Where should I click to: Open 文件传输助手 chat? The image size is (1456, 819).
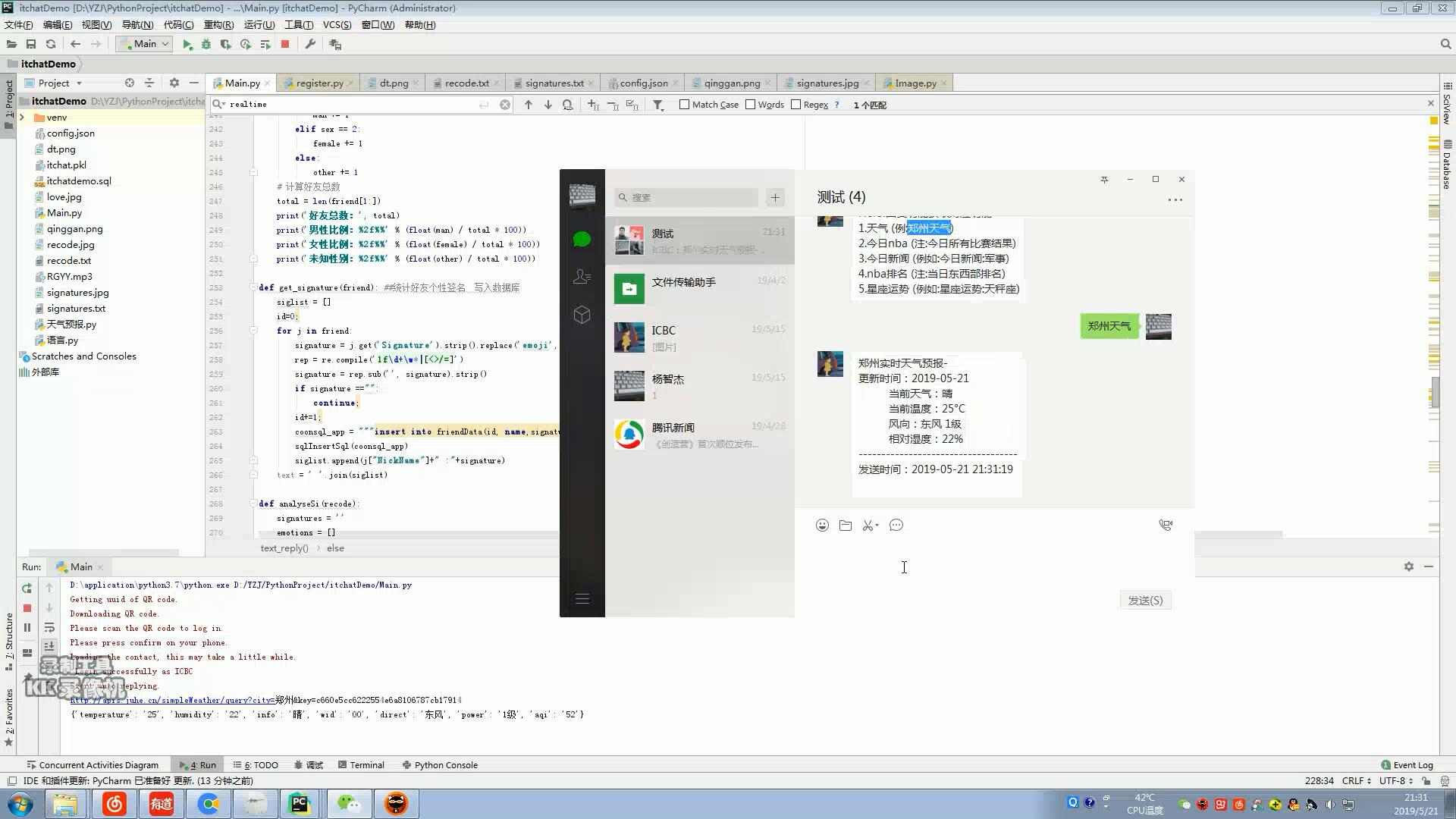[x=699, y=288]
